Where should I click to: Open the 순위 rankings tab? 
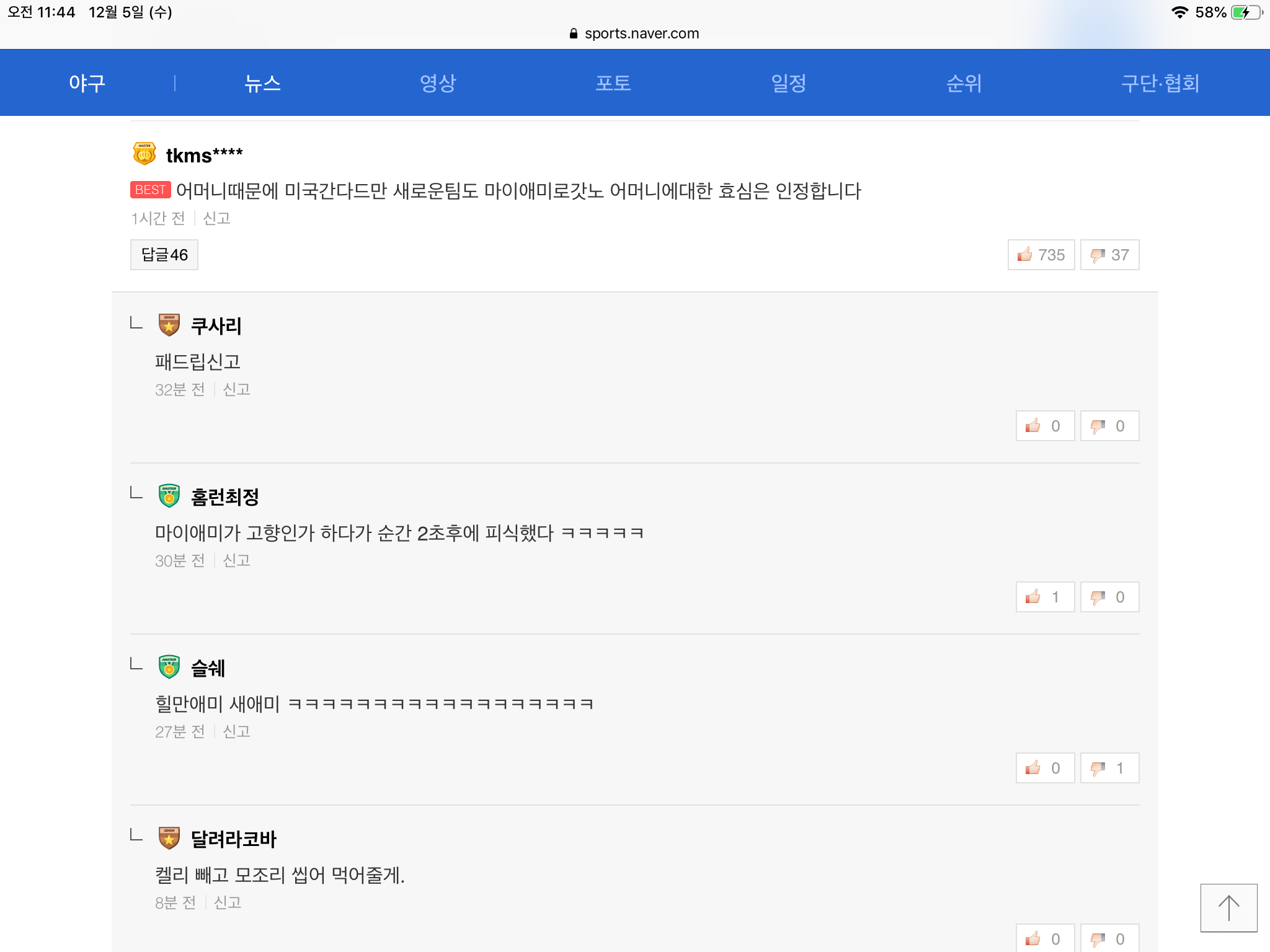tap(964, 83)
